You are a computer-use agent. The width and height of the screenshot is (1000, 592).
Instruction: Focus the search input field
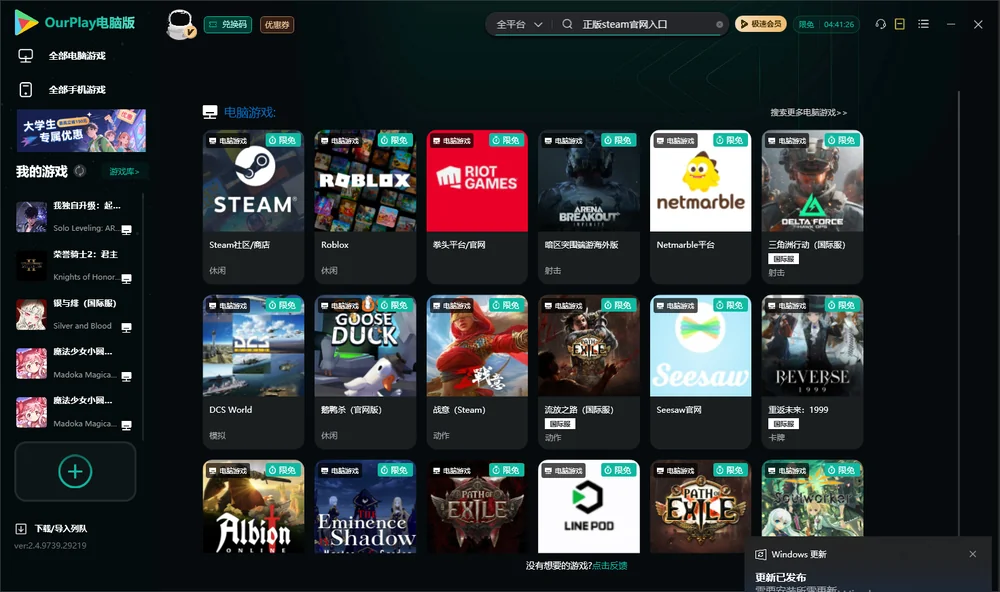pos(644,24)
